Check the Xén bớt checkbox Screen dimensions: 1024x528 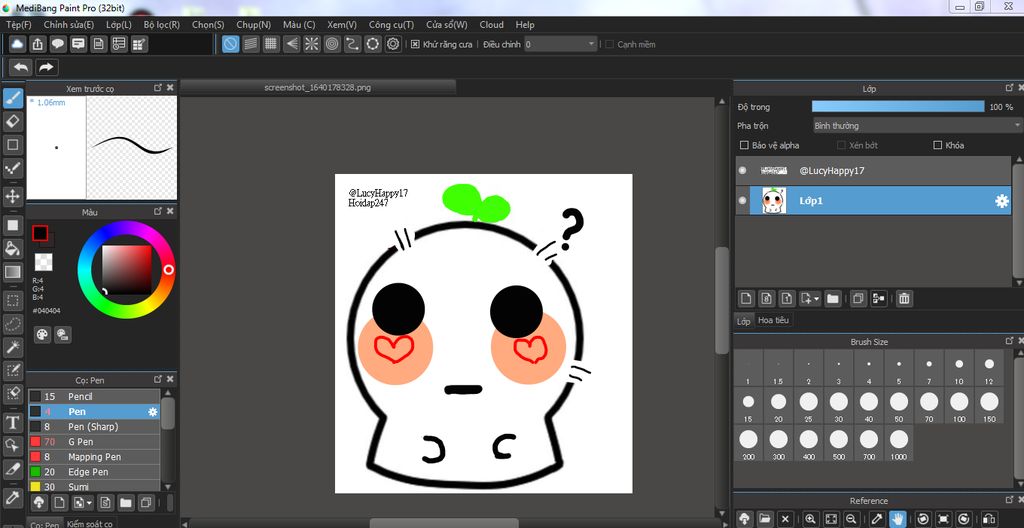point(841,145)
